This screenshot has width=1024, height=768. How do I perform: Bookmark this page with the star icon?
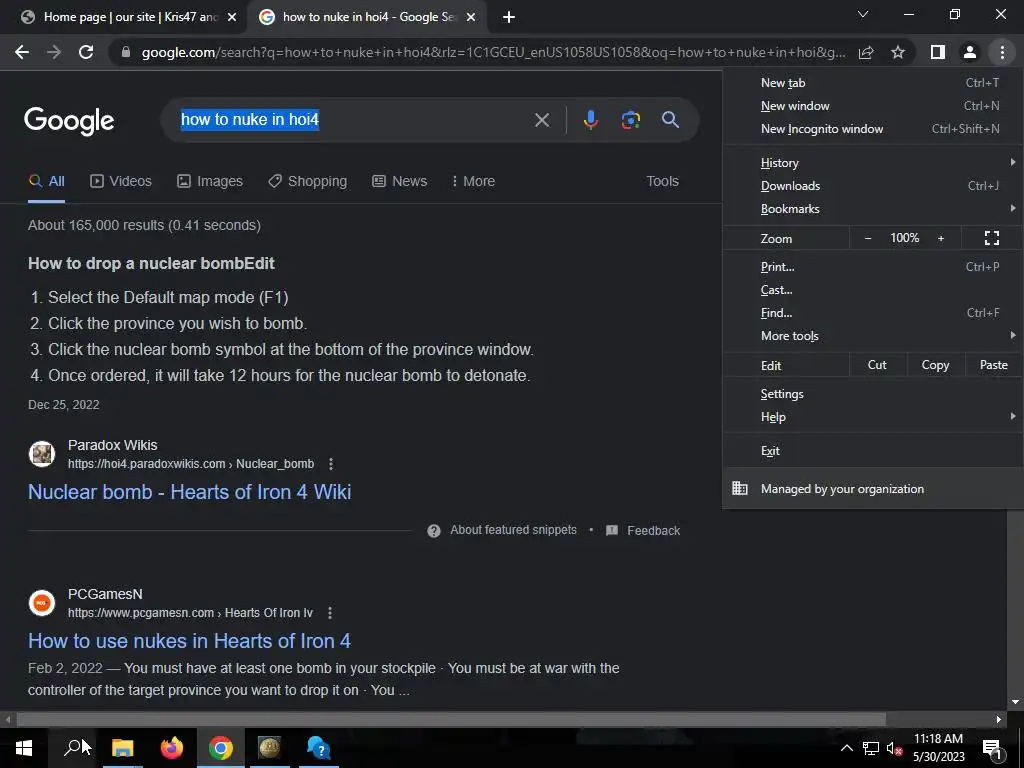tap(898, 52)
